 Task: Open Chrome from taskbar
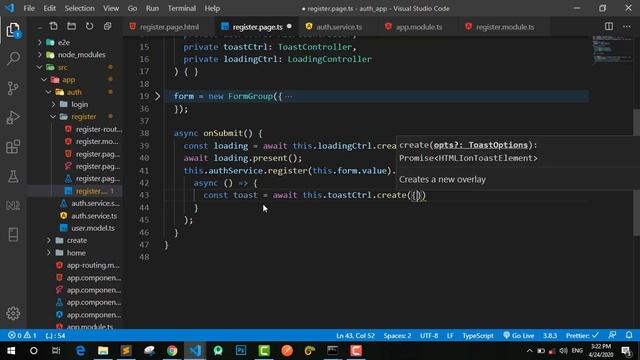click(x=172, y=351)
